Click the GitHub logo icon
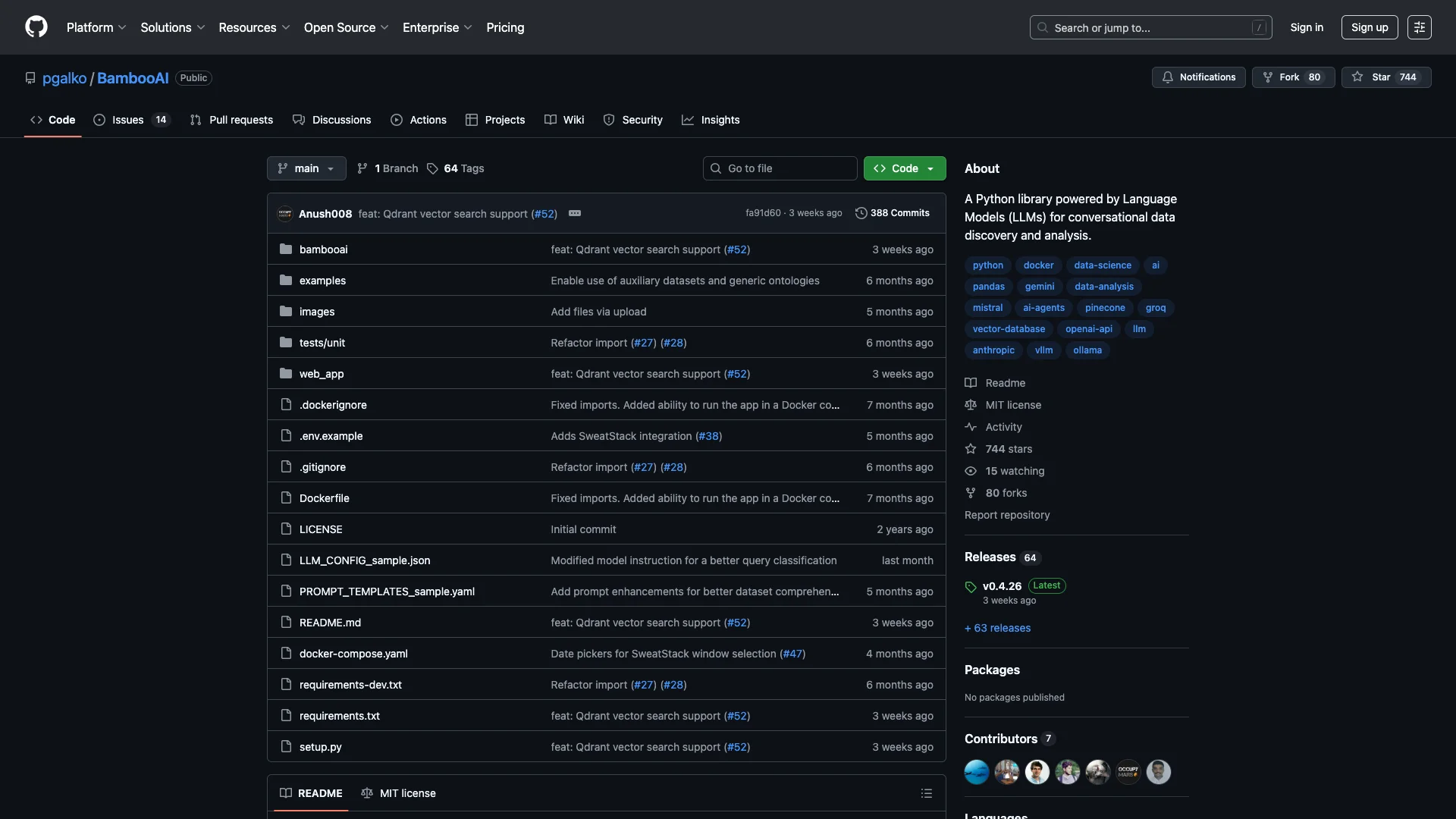The width and height of the screenshot is (1456, 819). (36, 27)
